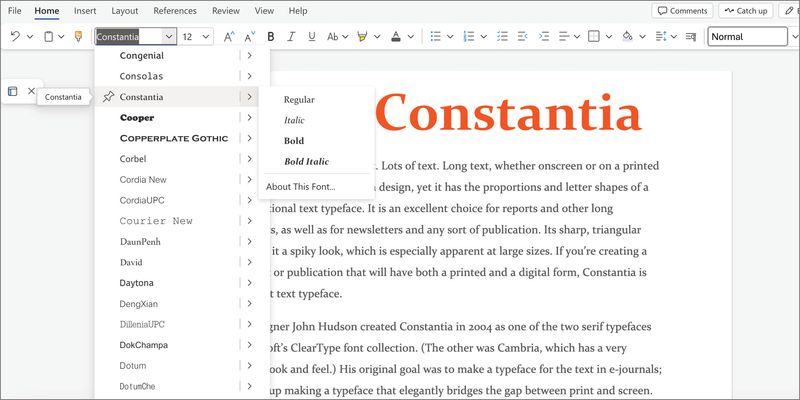Click the numbered list icon

(469, 37)
